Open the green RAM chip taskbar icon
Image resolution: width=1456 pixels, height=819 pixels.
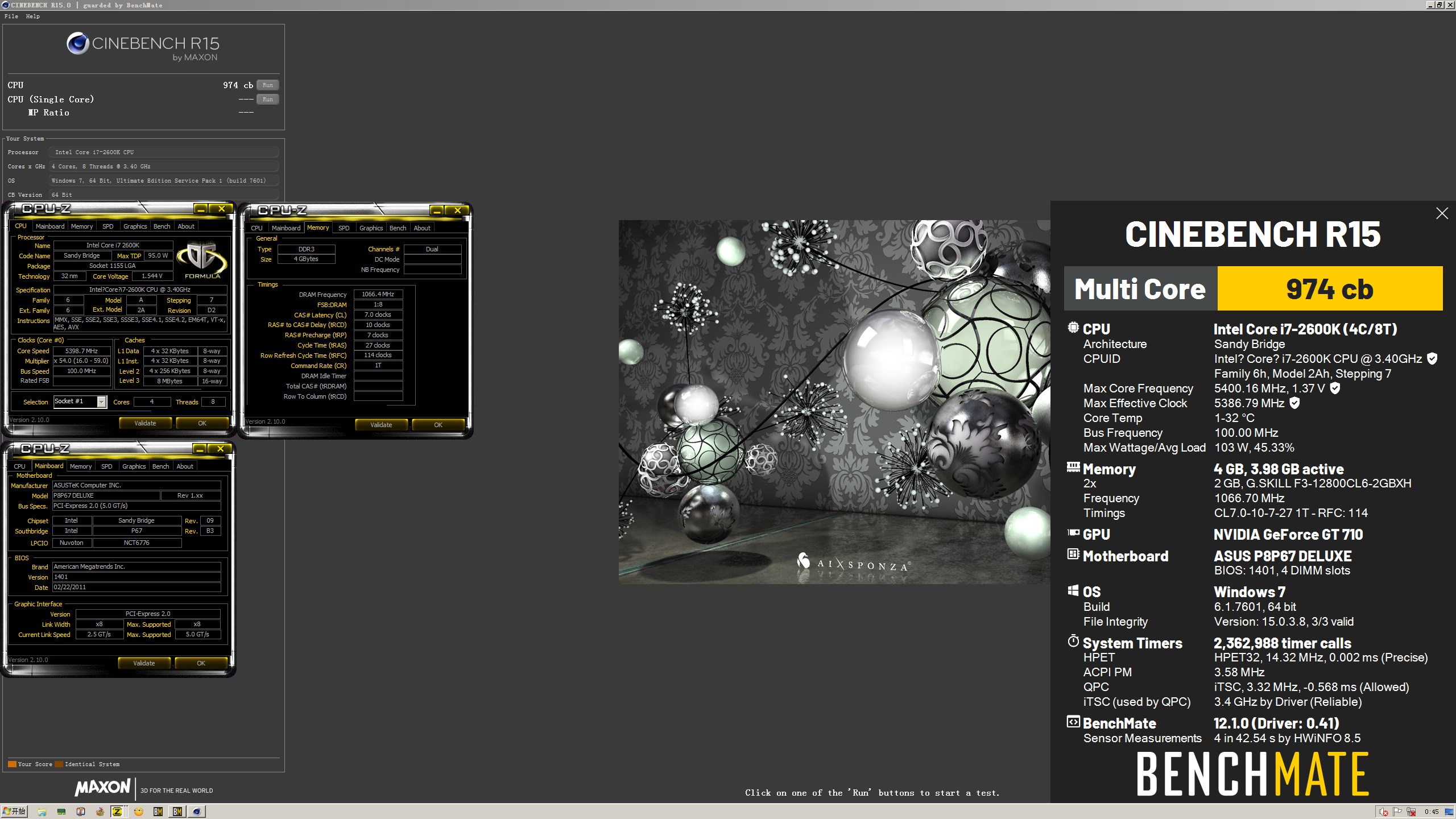coord(61,812)
